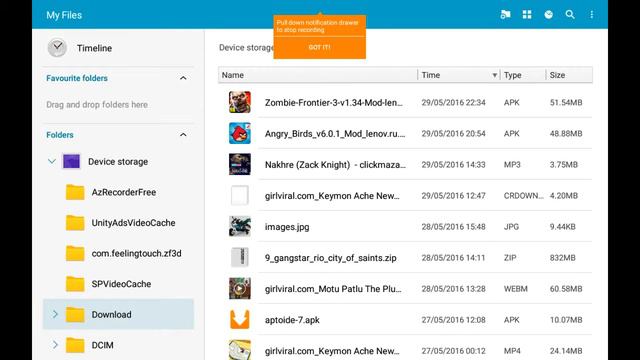
Task: Select the aptoide-7.apk file name
Action: (292, 320)
